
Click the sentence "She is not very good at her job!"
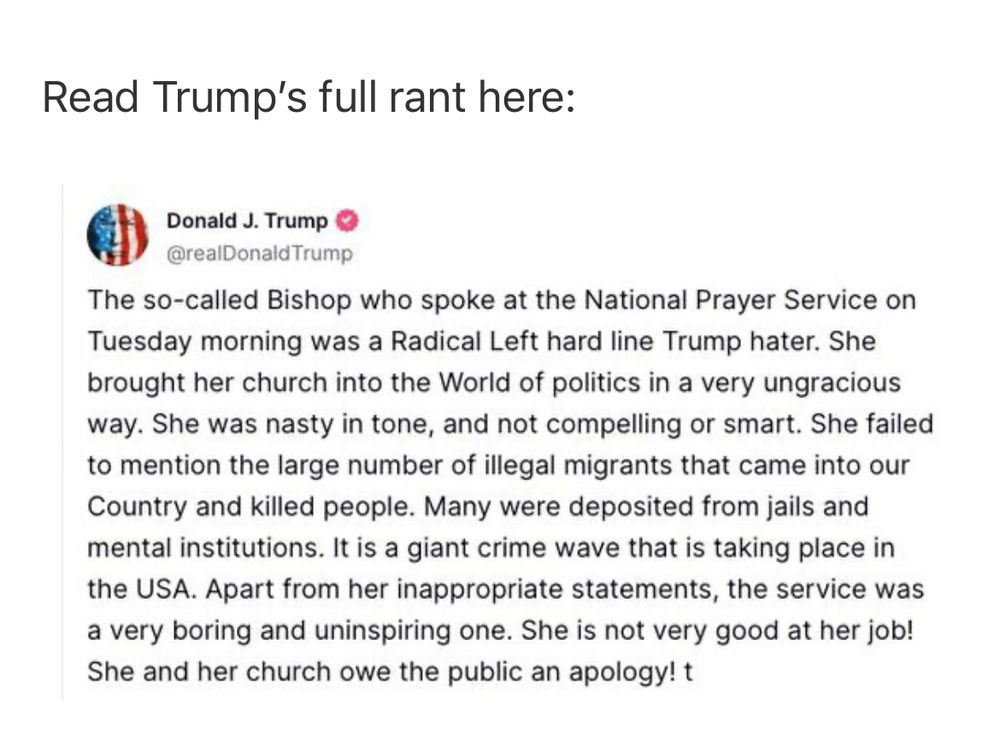(717, 630)
